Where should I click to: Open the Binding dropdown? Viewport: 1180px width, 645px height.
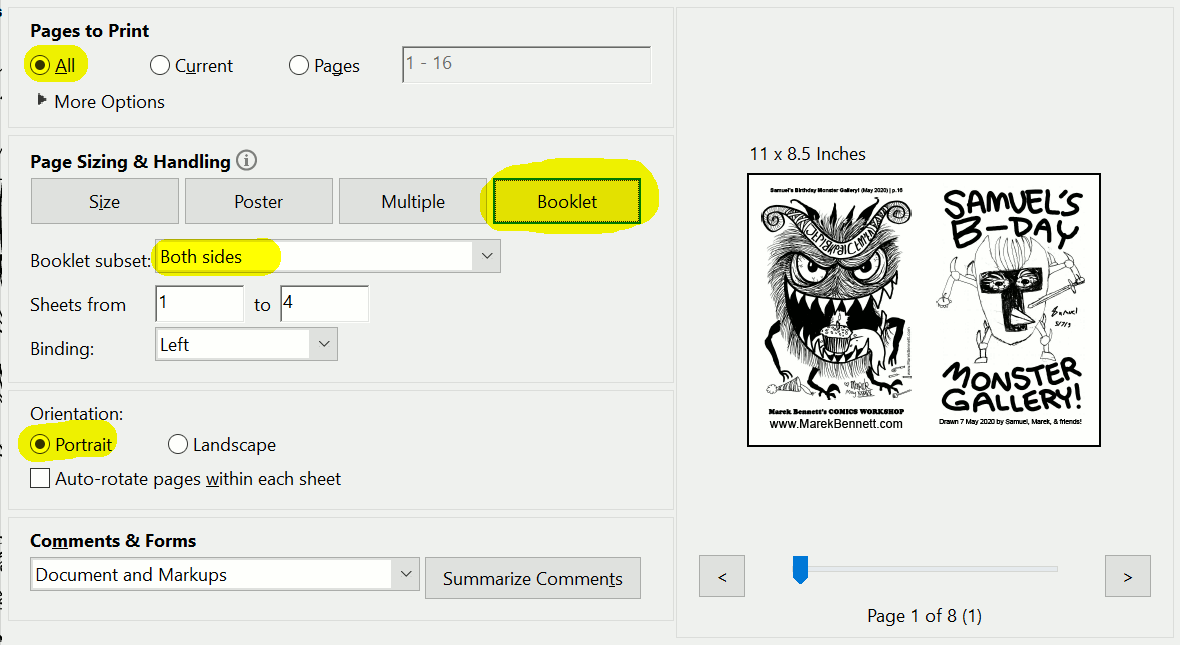coord(323,345)
